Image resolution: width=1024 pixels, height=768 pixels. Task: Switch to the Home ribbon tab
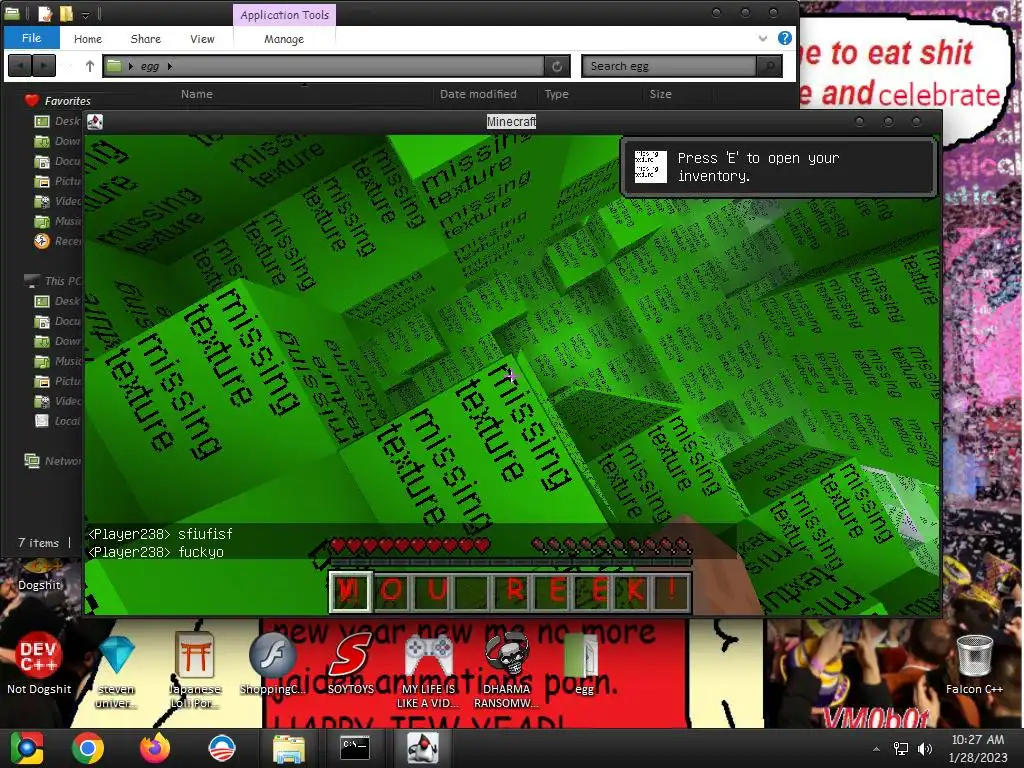pos(88,39)
